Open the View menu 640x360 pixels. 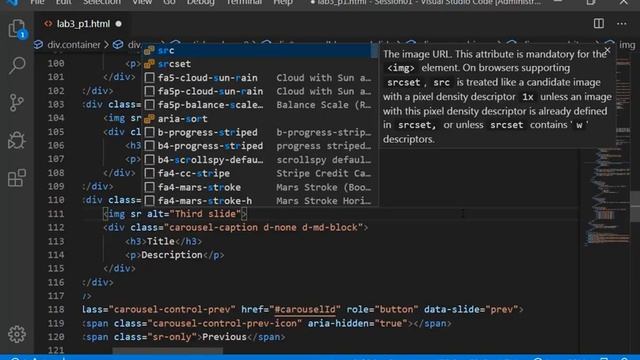point(142,2)
